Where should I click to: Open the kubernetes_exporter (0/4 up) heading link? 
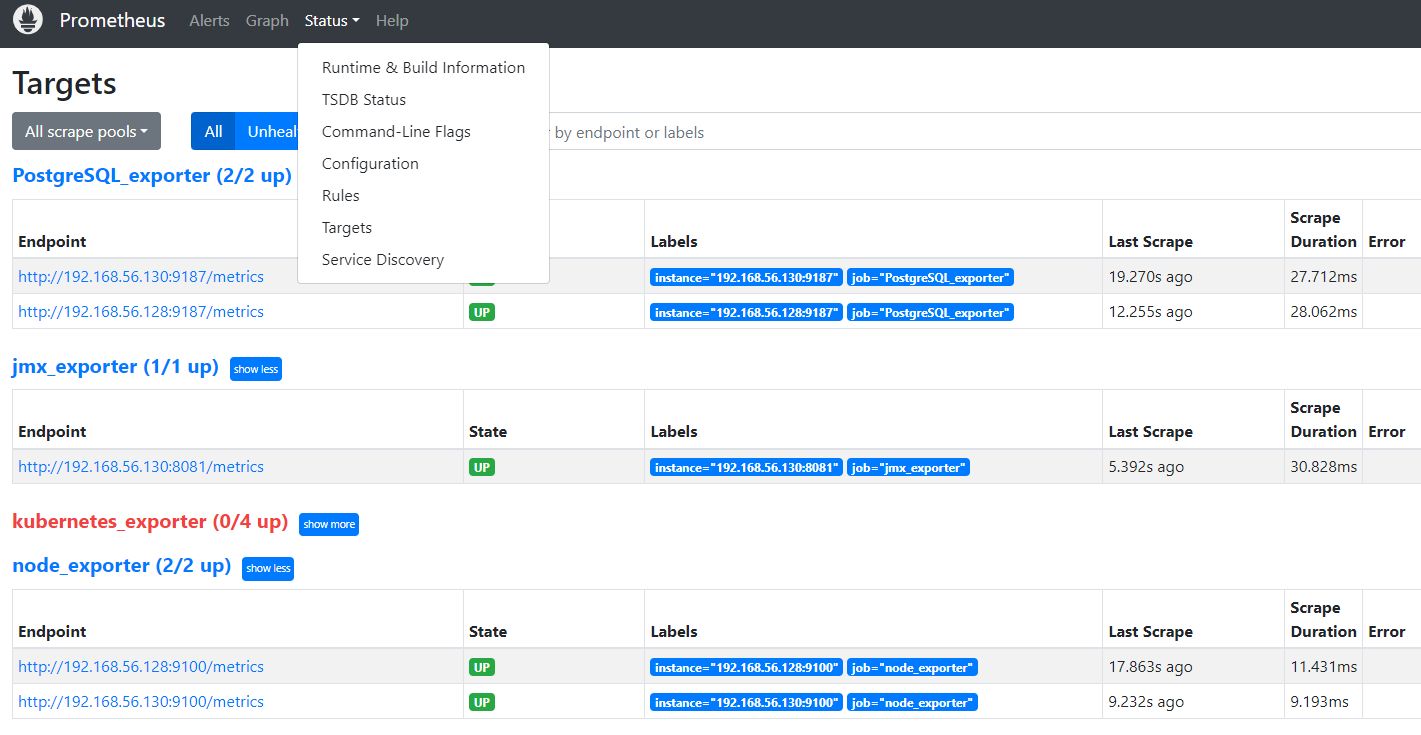(x=150, y=522)
